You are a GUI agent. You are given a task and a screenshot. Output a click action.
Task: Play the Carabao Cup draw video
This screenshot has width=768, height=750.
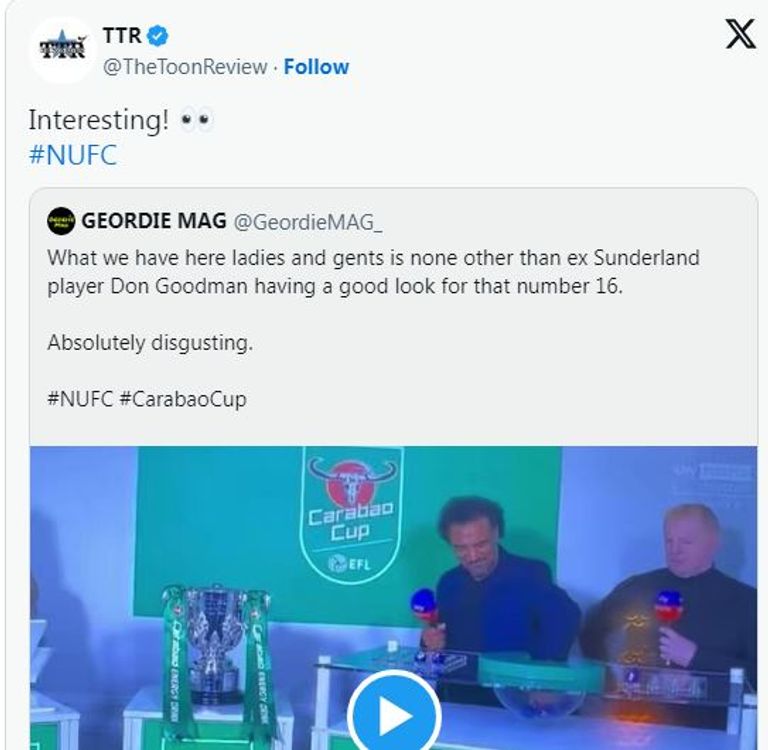[394, 713]
